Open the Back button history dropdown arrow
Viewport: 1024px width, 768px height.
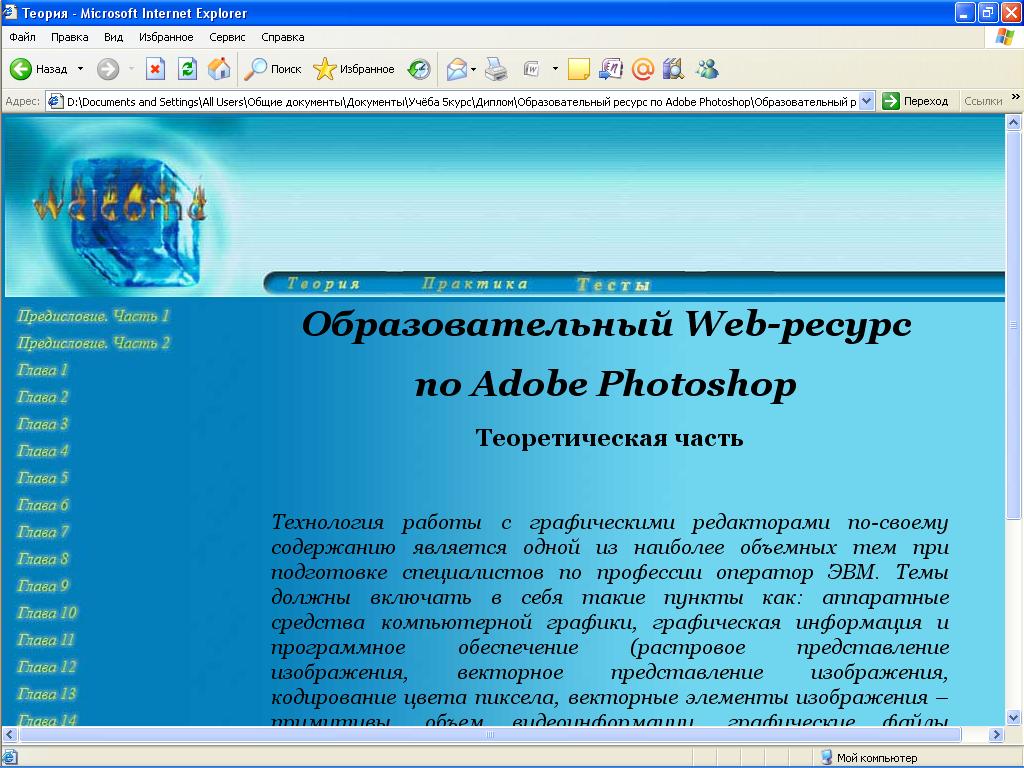[80, 69]
